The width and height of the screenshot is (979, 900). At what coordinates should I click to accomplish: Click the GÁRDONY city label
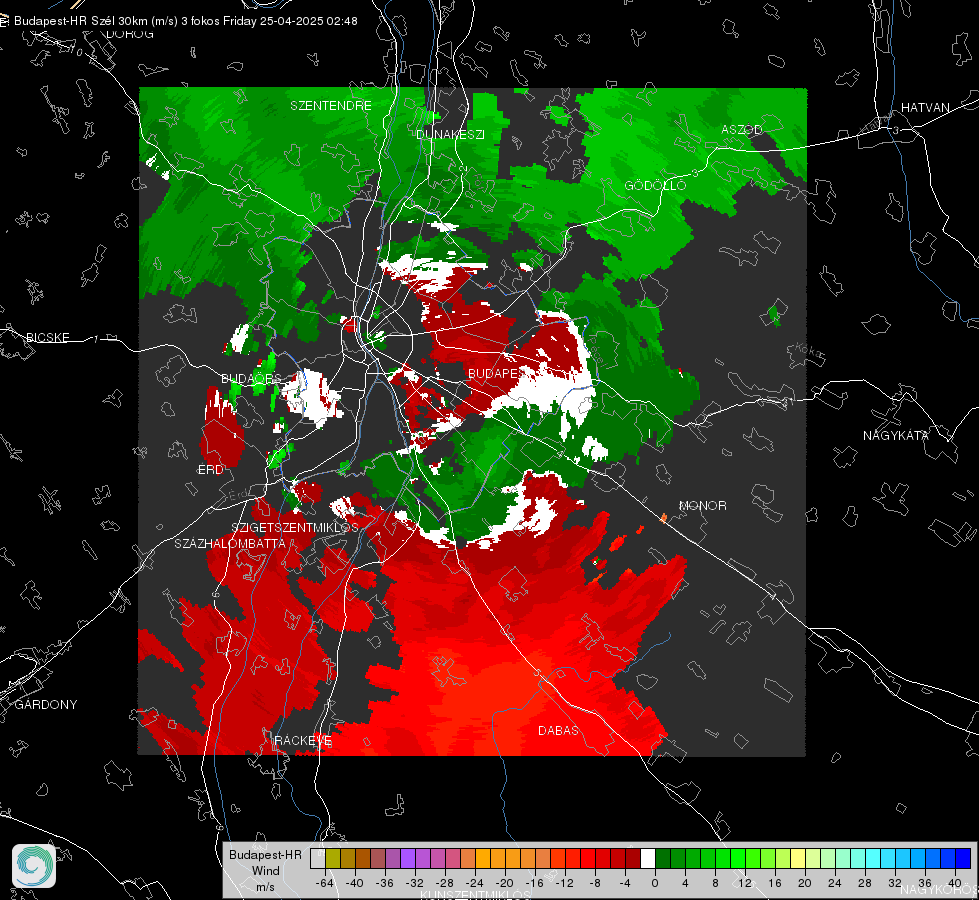(x=46, y=705)
